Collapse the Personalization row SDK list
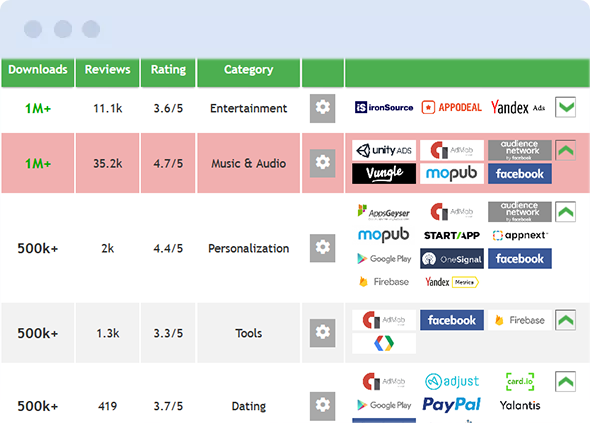590x423 pixels. tap(566, 212)
